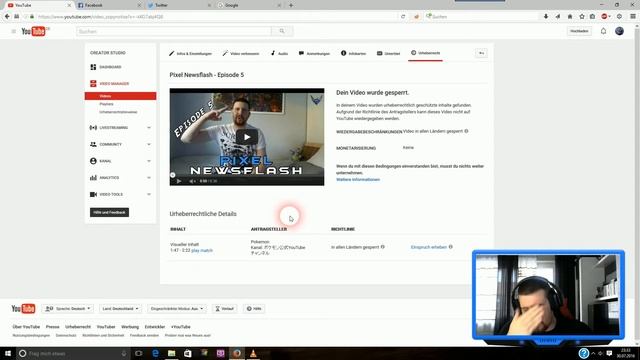Open the account avatar menu
This screenshot has width=640, height=360.
pyautogui.click(x=619, y=31)
